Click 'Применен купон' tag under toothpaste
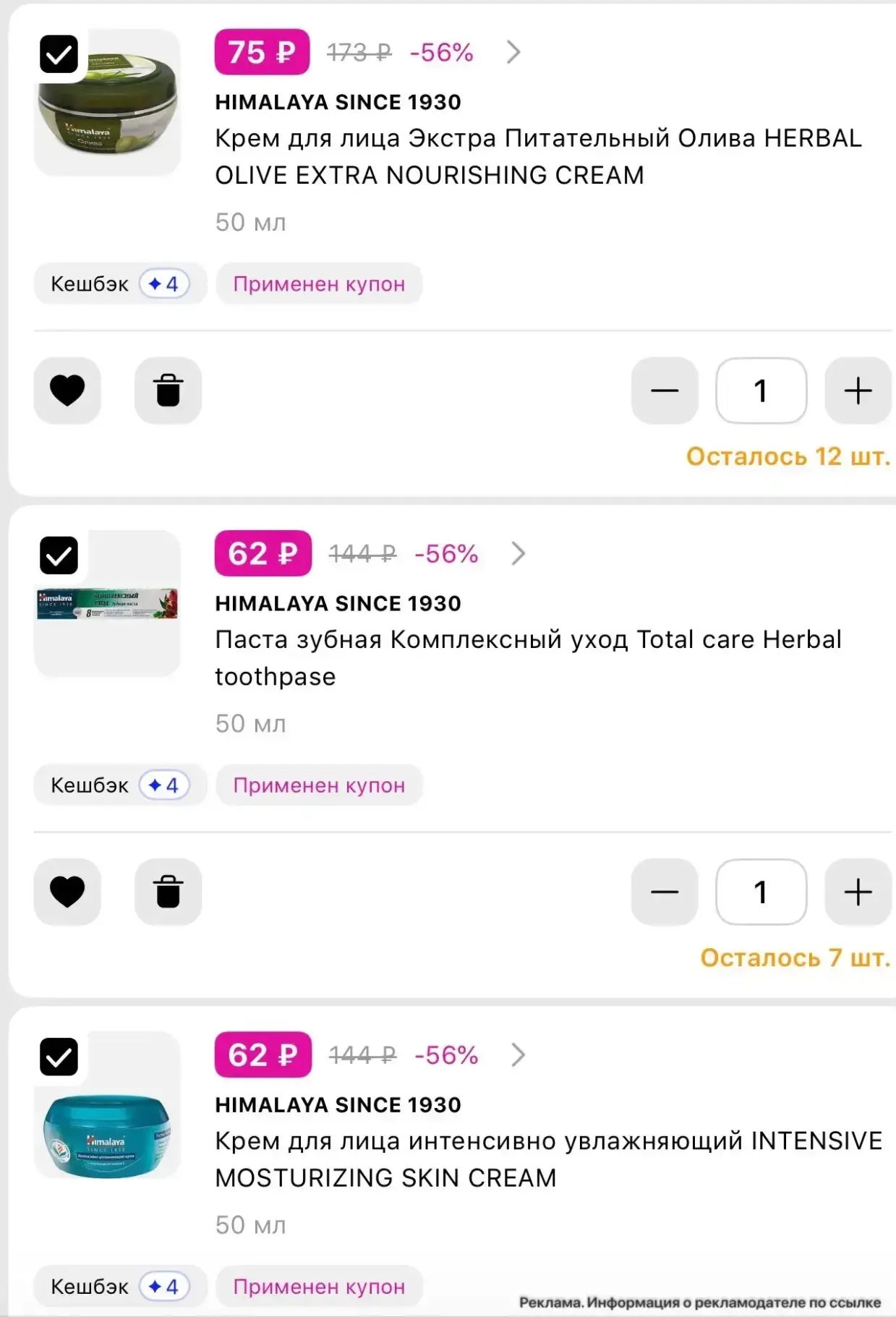 [319, 785]
